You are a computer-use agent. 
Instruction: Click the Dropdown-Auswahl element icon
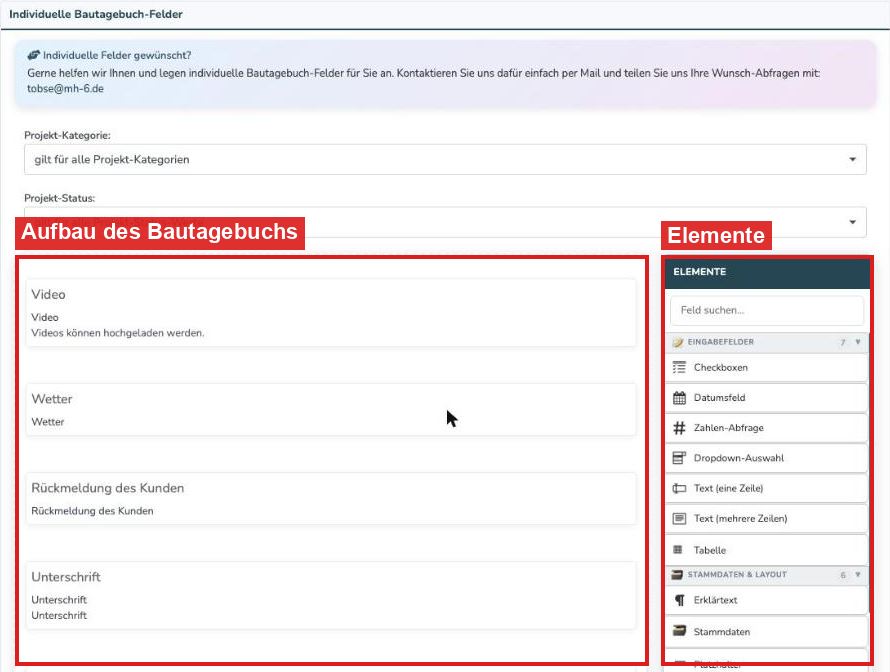(x=679, y=458)
